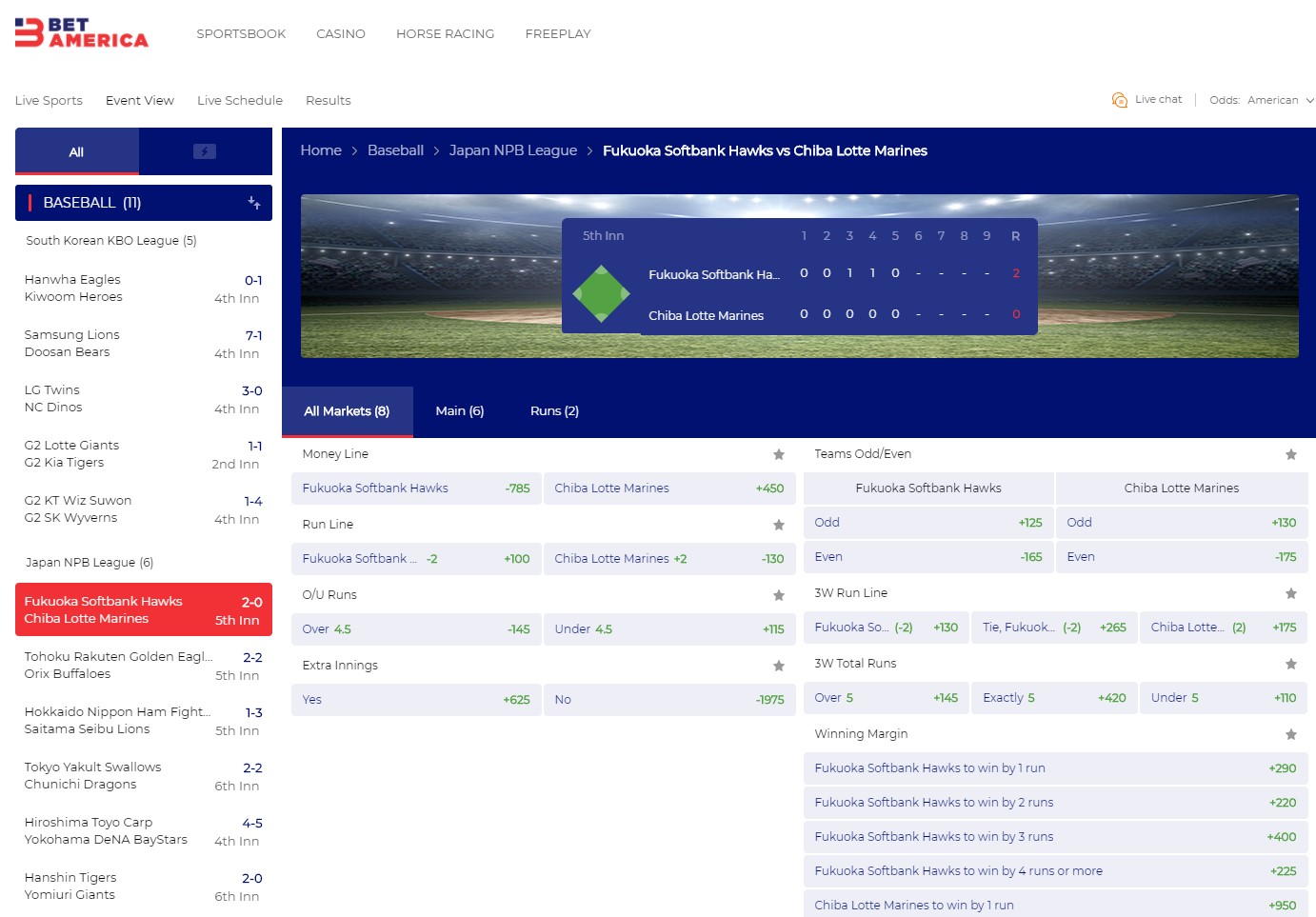Favorite the O/U Runs market star
The height and width of the screenshot is (917, 1316).
click(x=779, y=595)
